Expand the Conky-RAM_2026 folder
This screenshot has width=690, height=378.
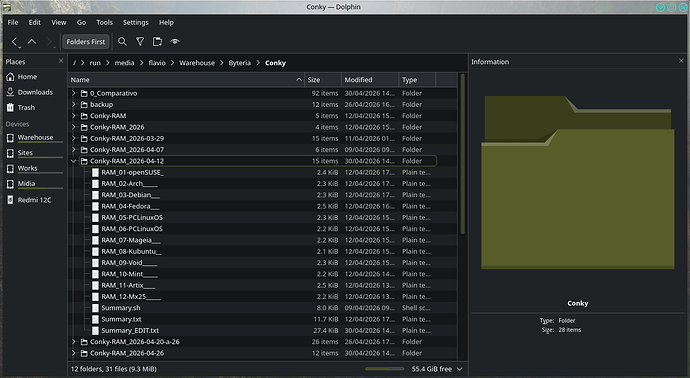pyautogui.click(x=74, y=127)
